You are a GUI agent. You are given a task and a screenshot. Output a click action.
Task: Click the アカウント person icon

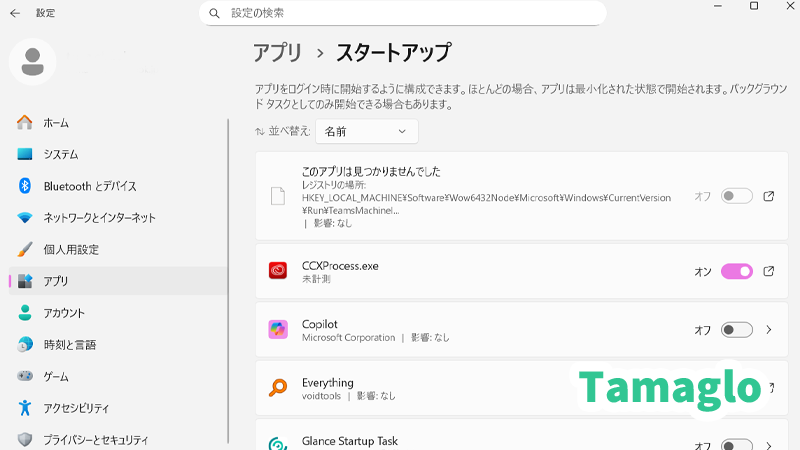24,313
